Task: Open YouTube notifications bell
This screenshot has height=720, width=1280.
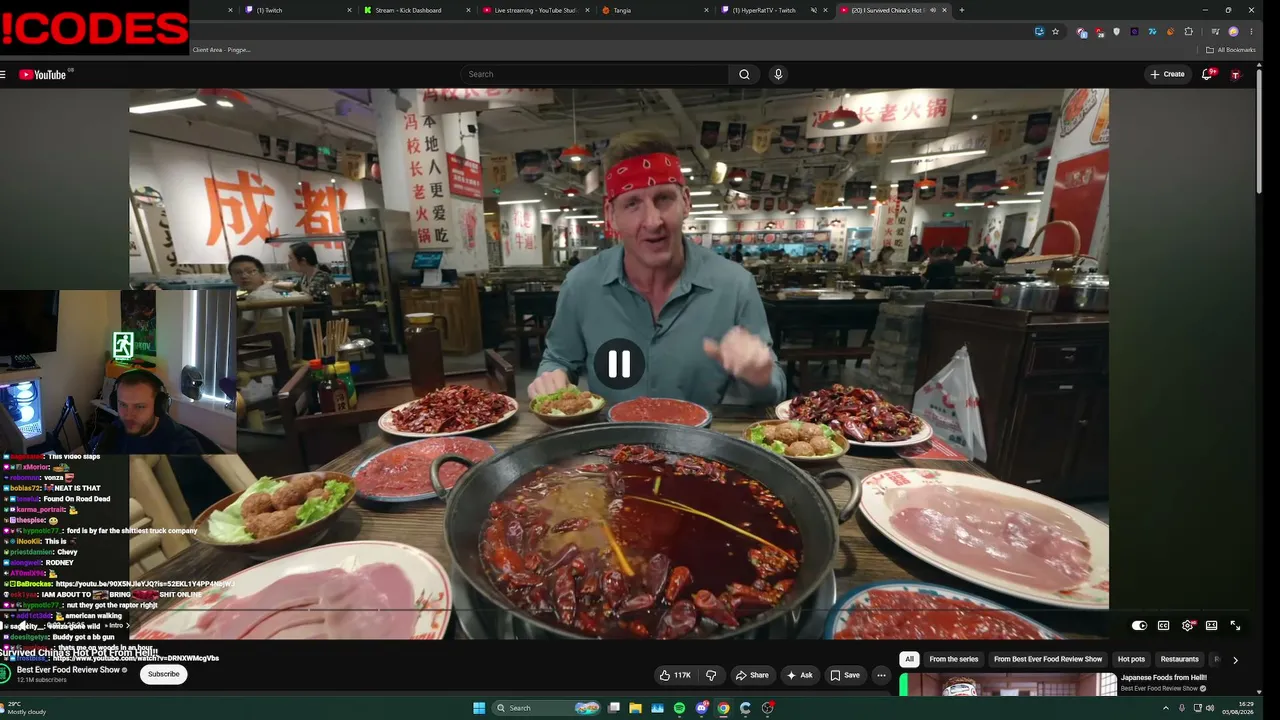Action: [x=1207, y=74]
